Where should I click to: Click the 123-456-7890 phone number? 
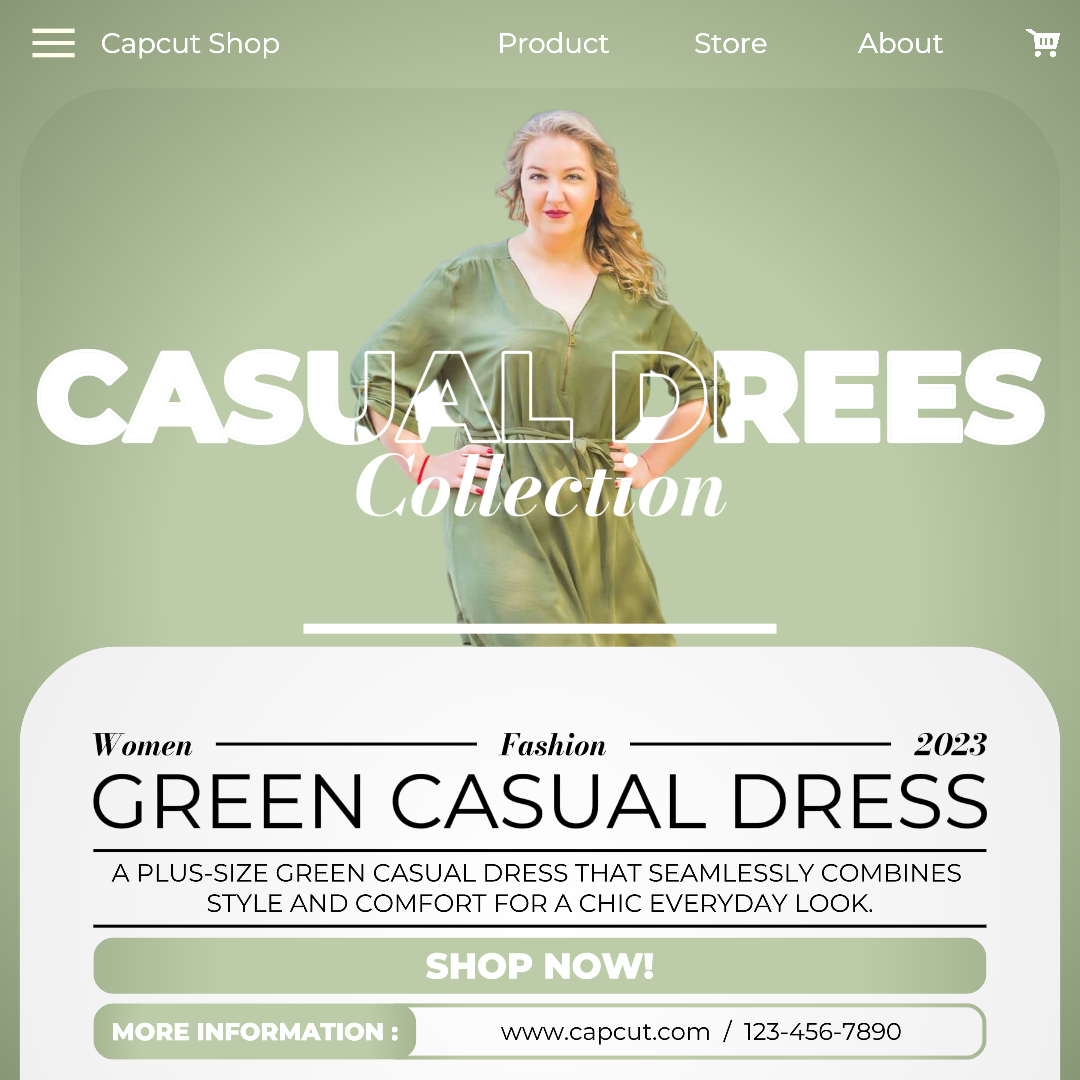822,1032
